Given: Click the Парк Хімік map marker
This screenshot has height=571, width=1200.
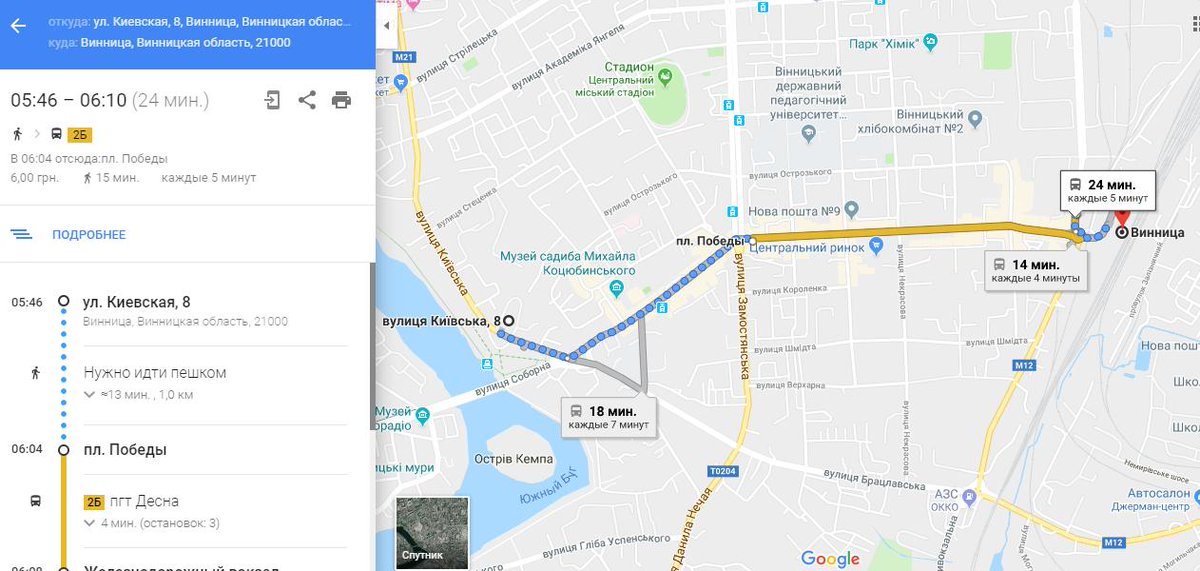Looking at the screenshot, I should click(x=931, y=42).
